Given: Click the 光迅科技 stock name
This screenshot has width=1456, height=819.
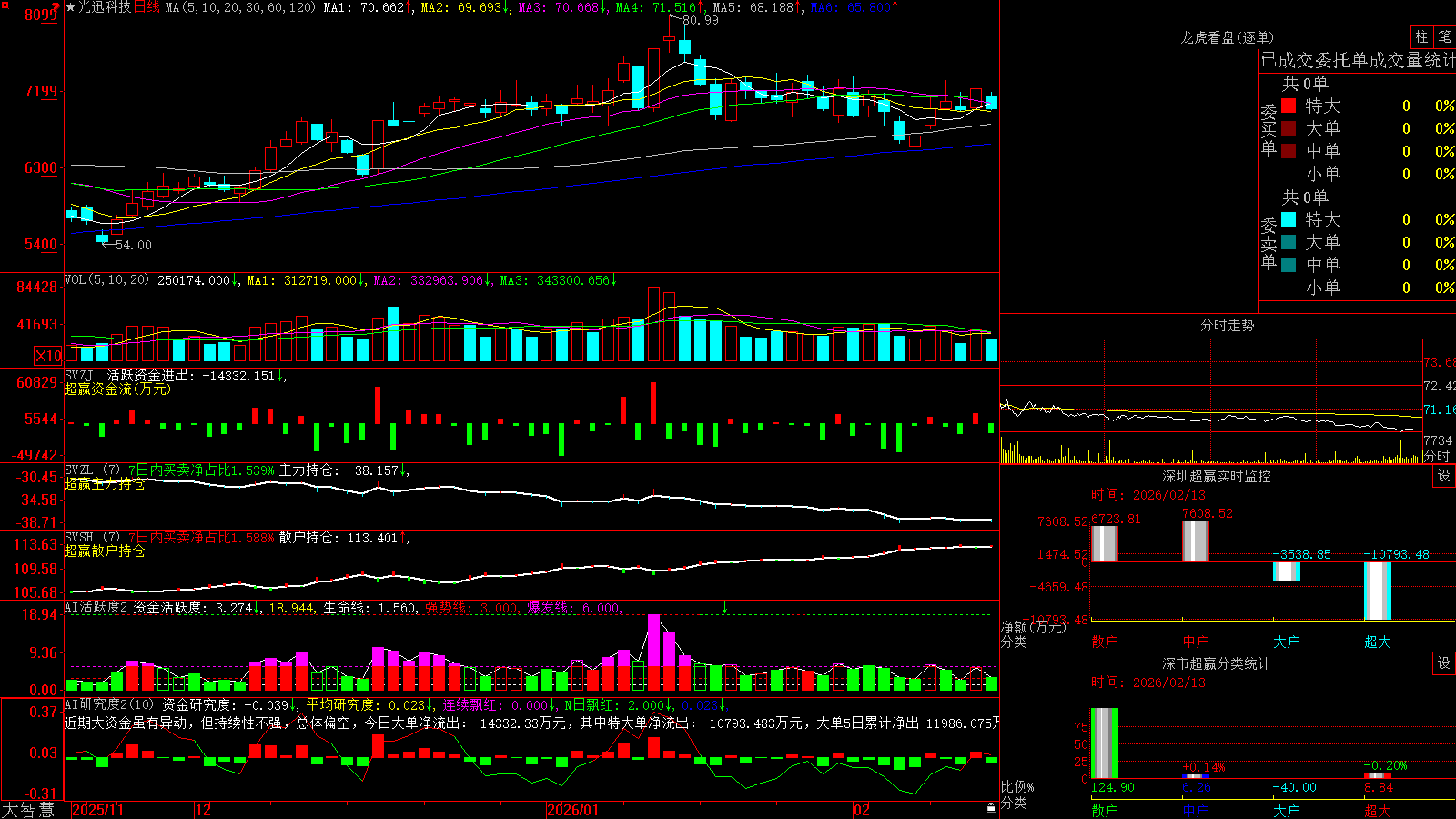Looking at the screenshot, I should coord(105,7).
